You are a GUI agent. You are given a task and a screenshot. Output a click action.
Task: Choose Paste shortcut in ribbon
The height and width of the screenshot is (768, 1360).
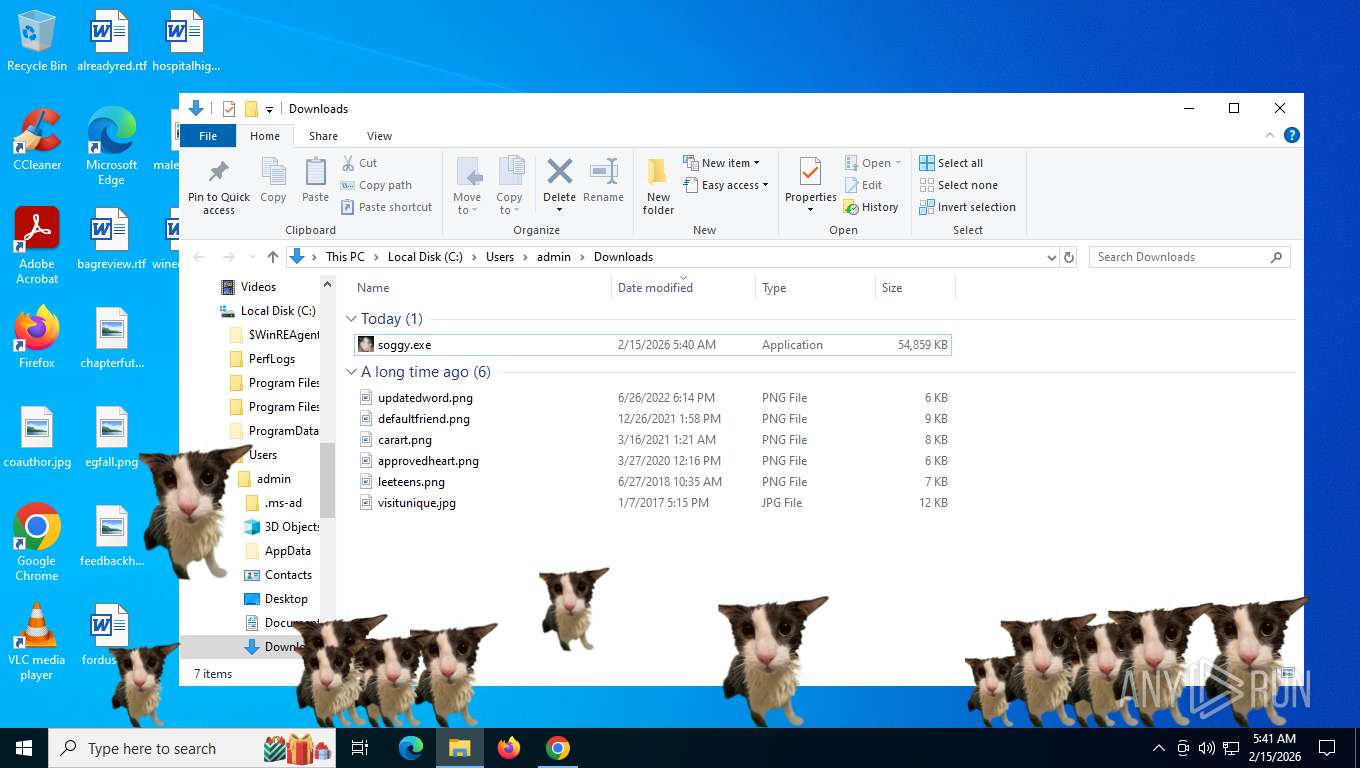click(x=386, y=207)
